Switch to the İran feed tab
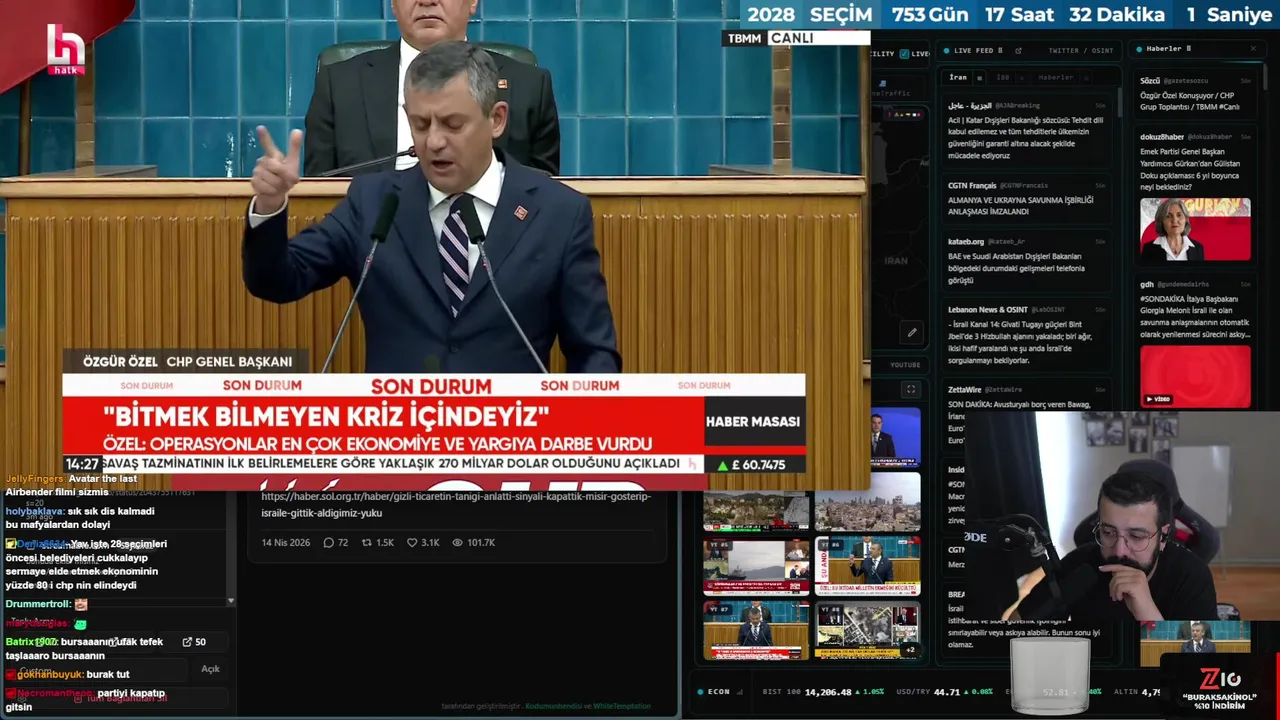This screenshot has width=1280, height=720. click(x=958, y=77)
